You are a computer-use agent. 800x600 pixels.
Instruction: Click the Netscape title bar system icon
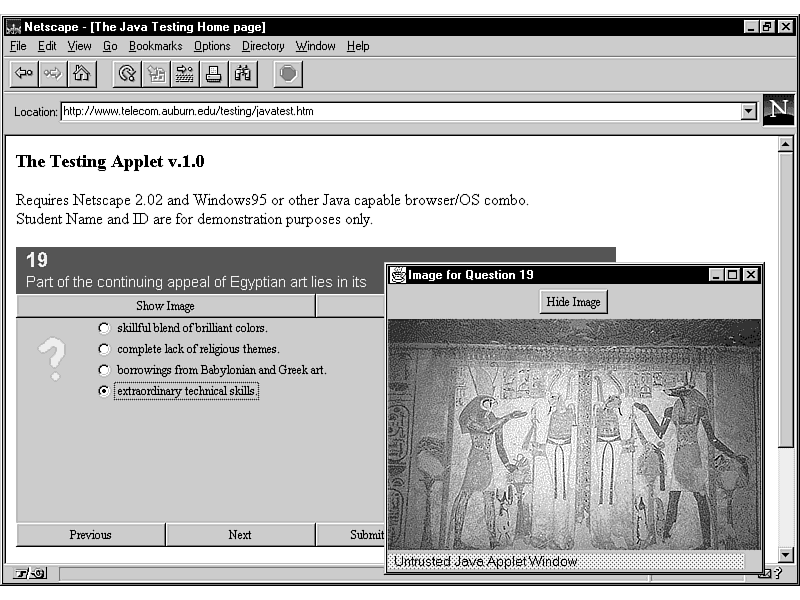tap(13, 27)
